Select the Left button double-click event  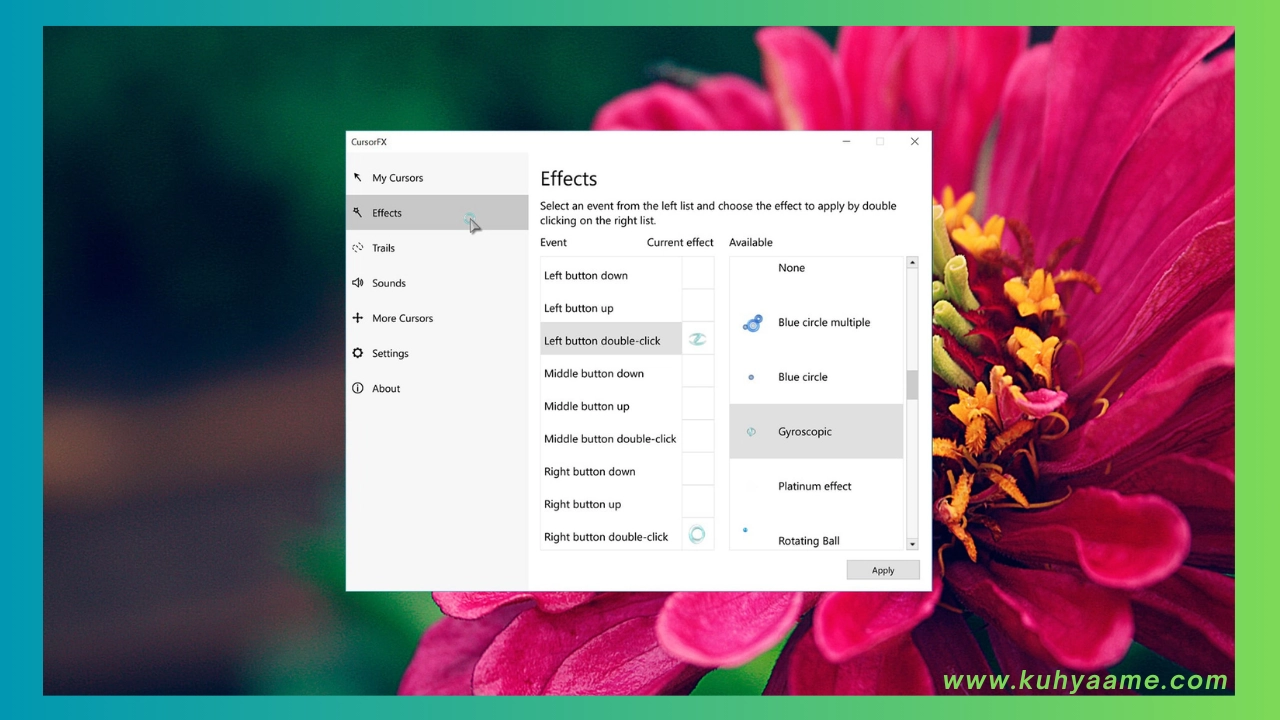611,340
